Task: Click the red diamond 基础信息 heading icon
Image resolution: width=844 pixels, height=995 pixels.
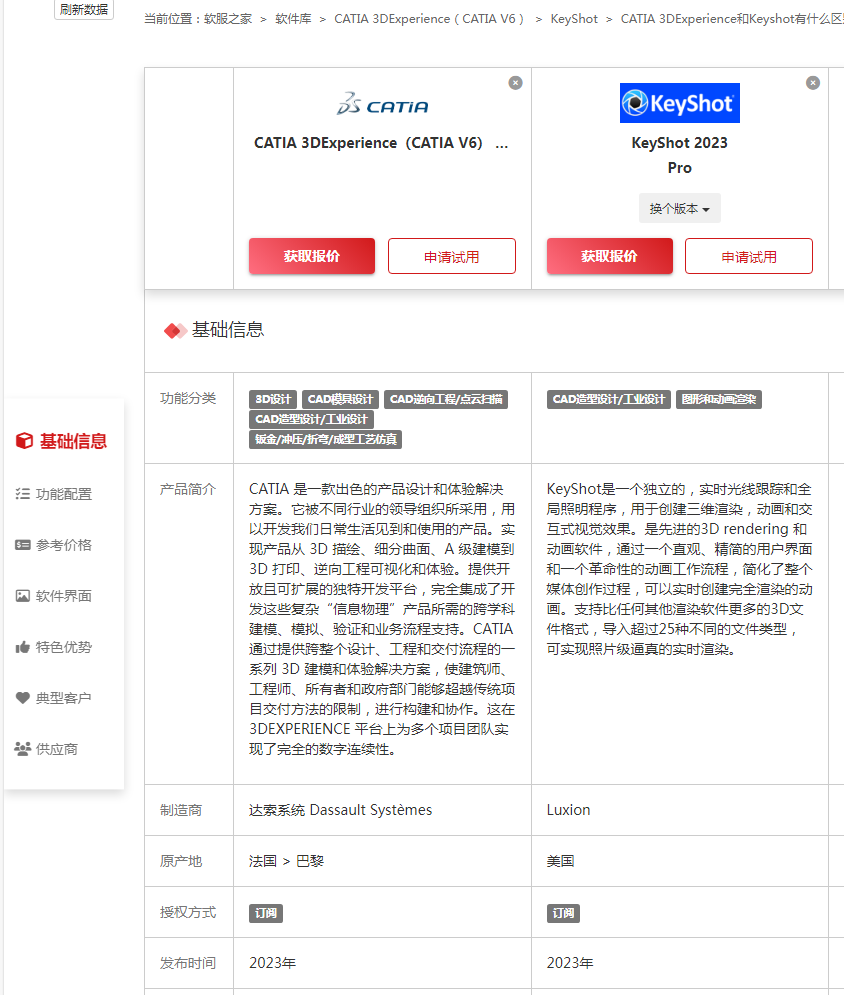Action: [175, 331]
